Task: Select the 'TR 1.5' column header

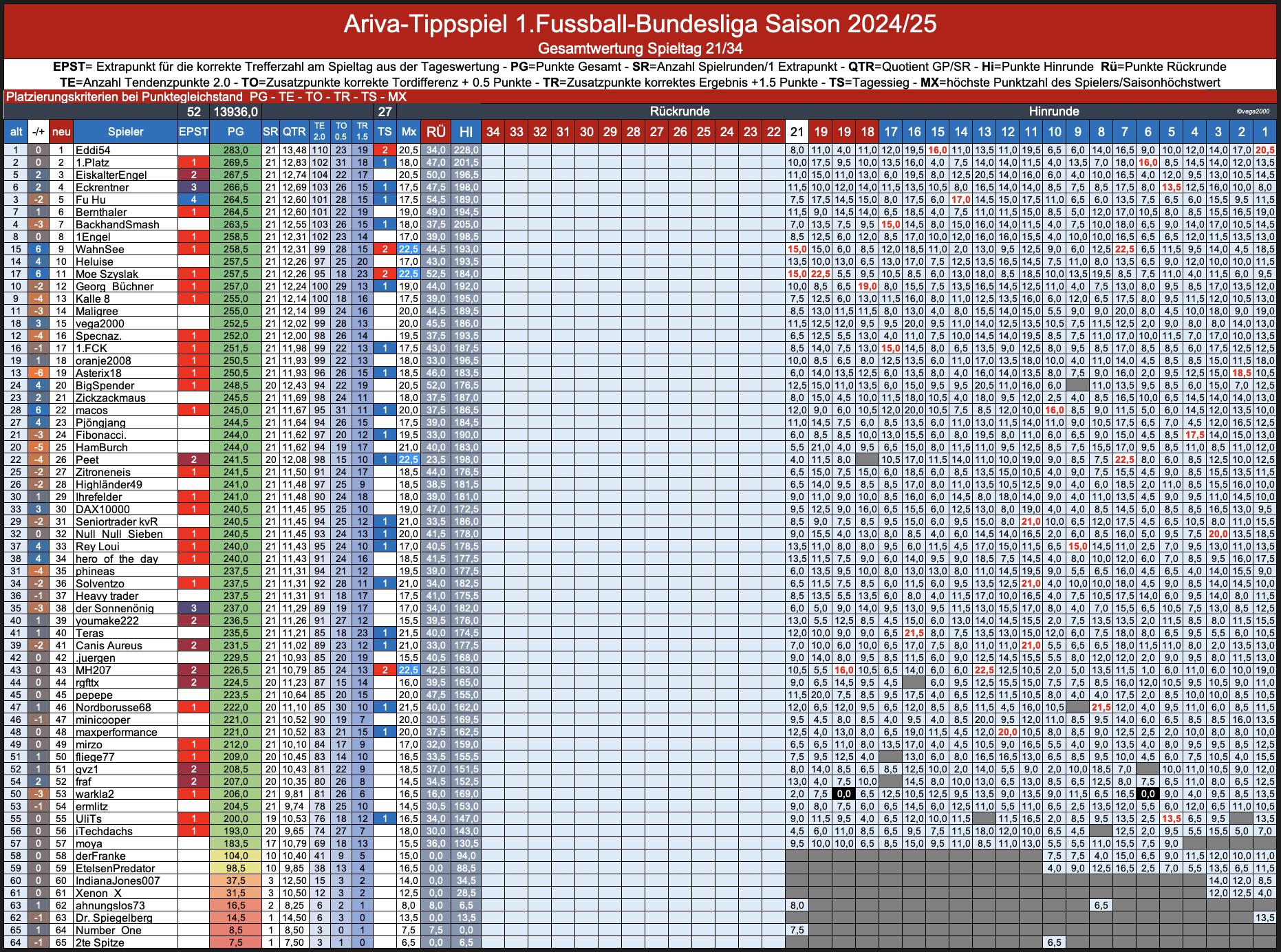Action: pyautogui.click(x=363, y=131)
